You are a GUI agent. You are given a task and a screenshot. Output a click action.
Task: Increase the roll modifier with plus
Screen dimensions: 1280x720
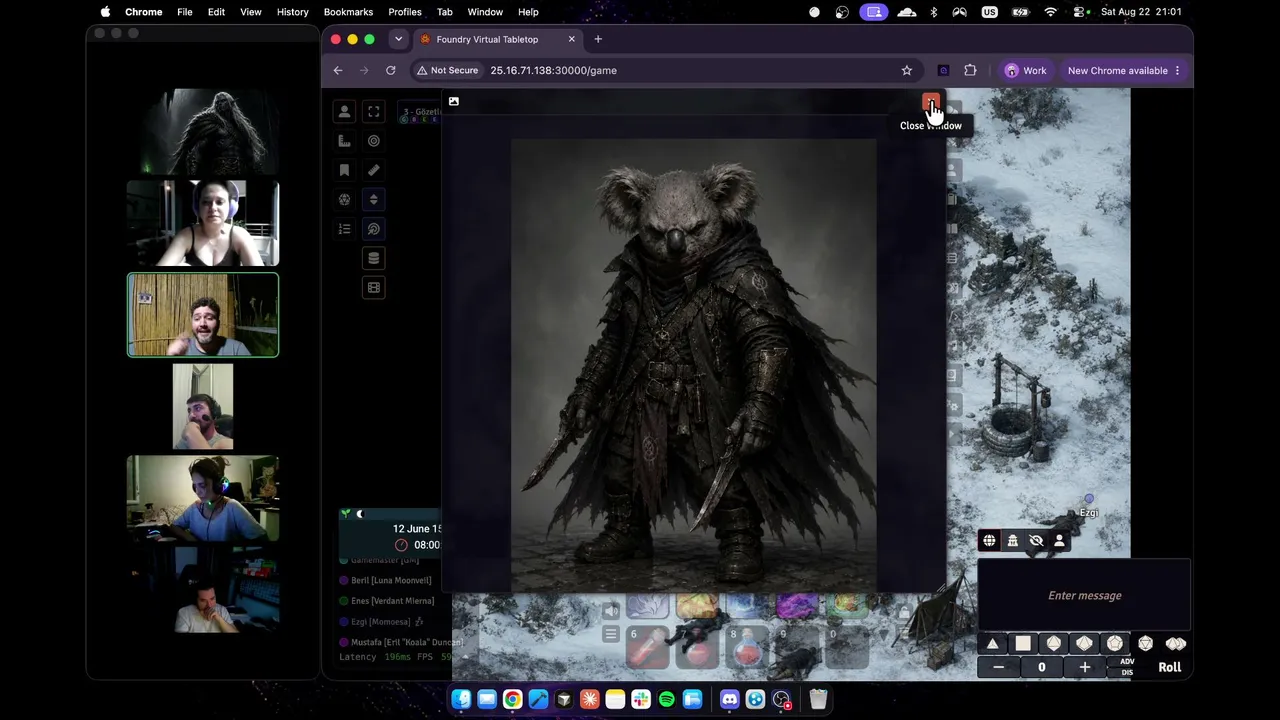coord(1084,667)
